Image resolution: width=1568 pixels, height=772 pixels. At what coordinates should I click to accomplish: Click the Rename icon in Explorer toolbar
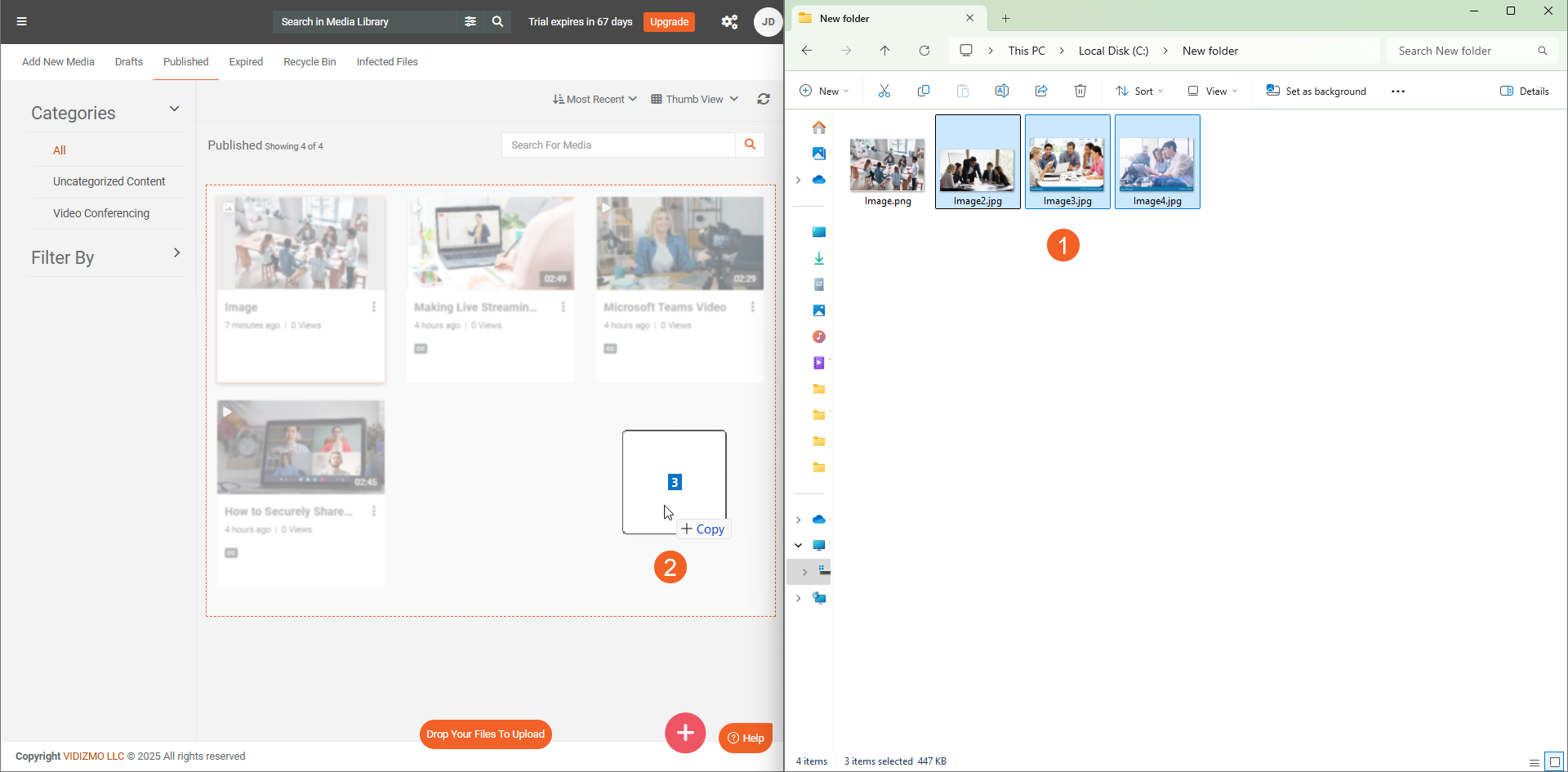pos(1002,91)
